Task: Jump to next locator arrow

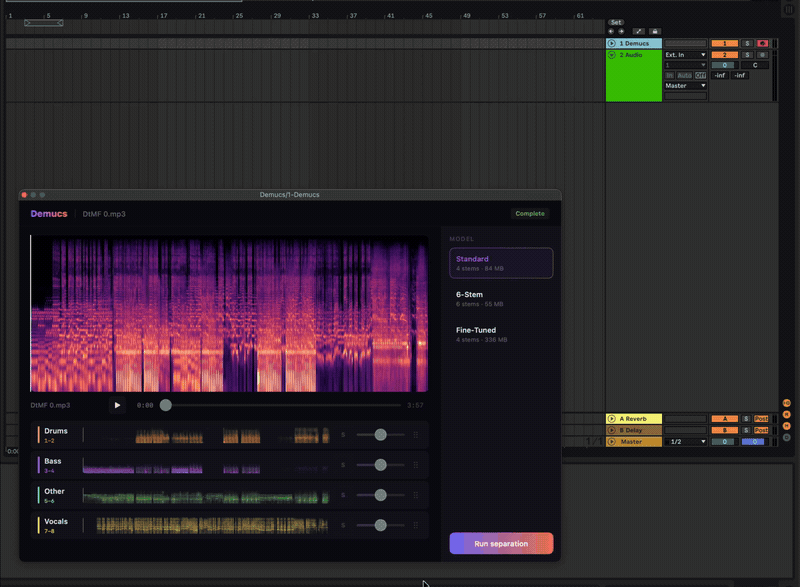Action: (x=621, y=32)
